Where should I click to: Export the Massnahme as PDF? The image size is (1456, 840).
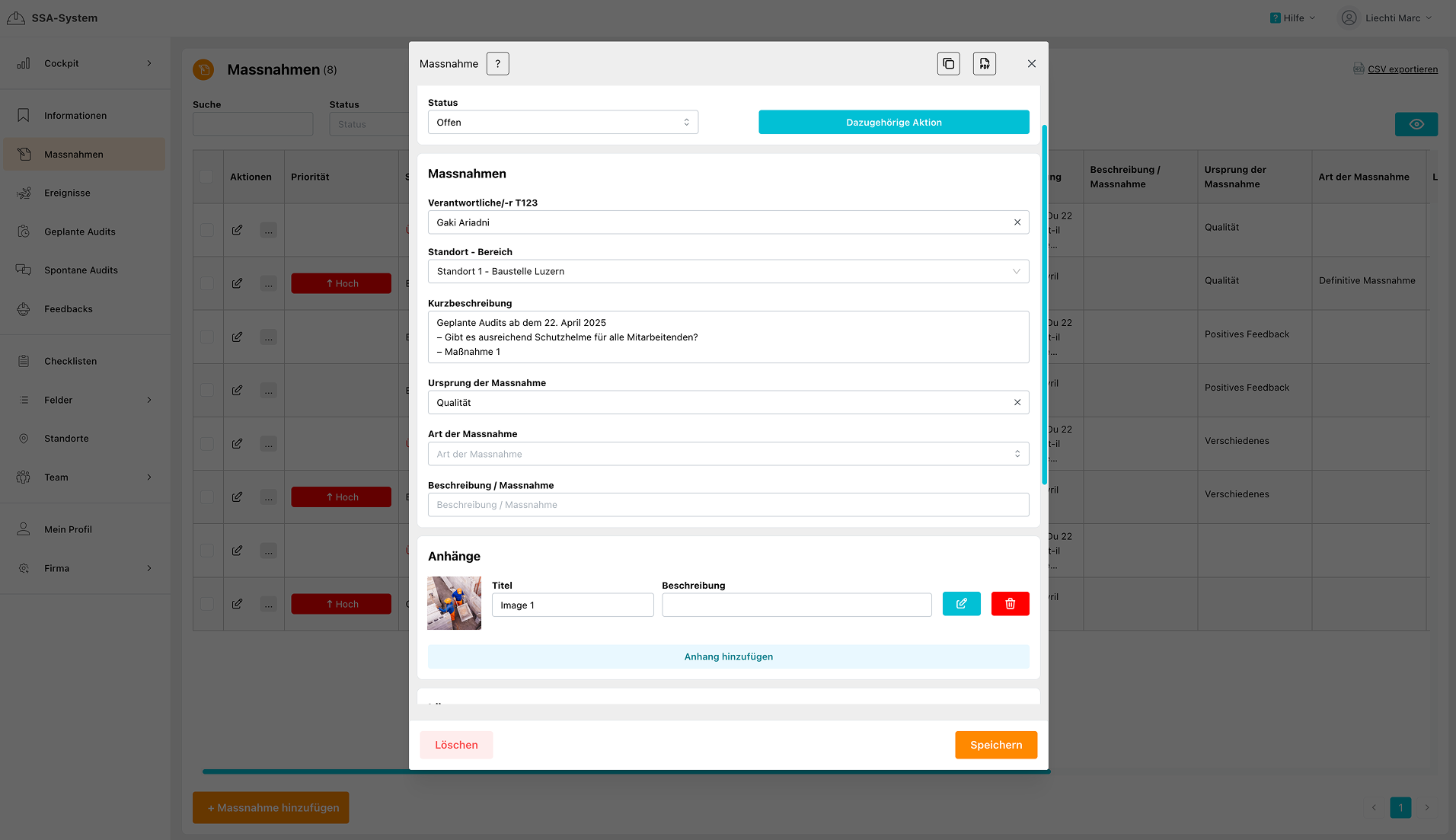[x=985, y=64]
